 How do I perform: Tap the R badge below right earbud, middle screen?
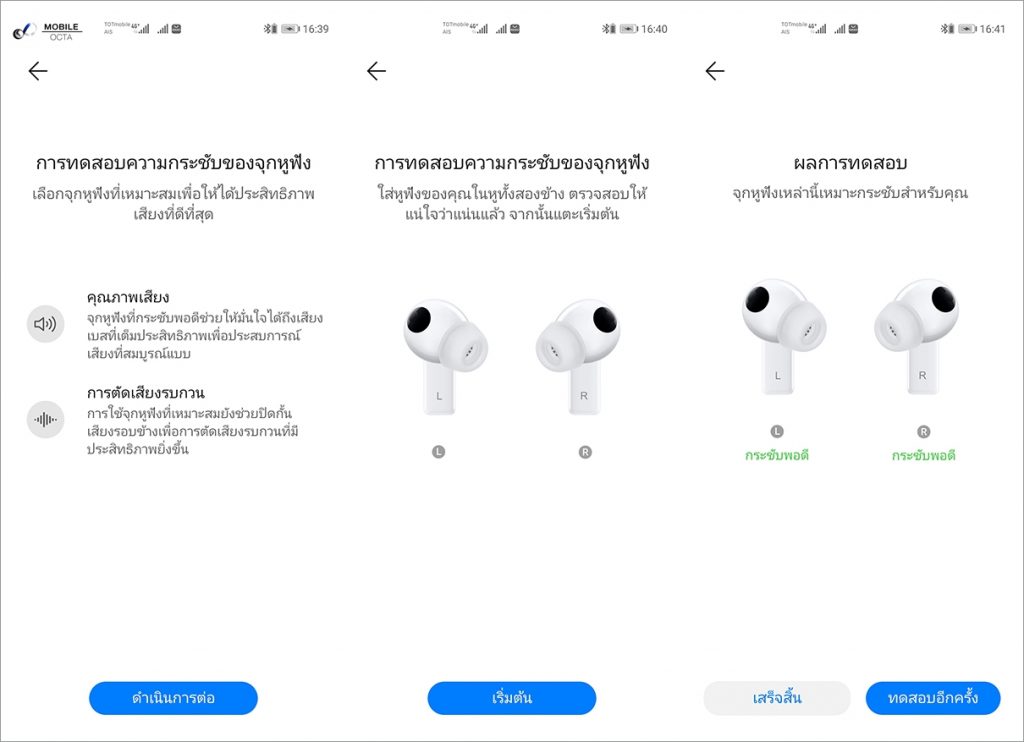pos(585,451)
